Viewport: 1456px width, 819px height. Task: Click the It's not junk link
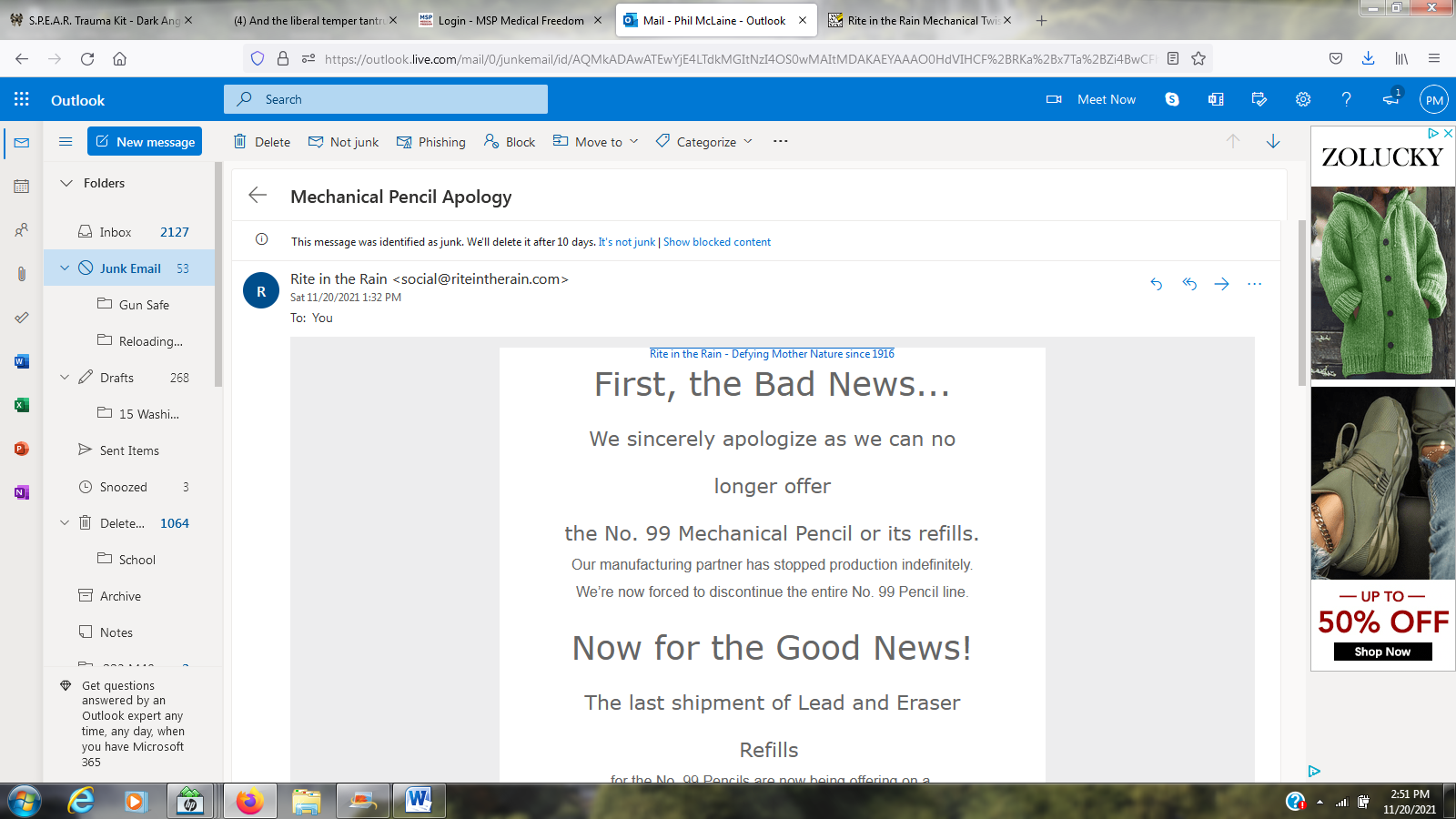[626, 242]
